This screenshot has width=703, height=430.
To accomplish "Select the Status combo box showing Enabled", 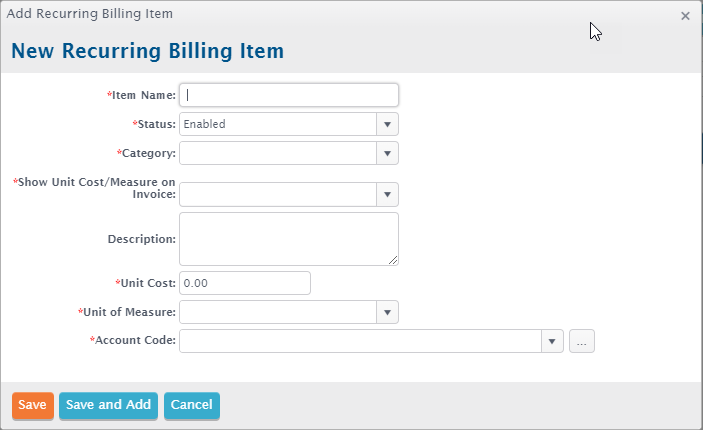I will [278, 124].
